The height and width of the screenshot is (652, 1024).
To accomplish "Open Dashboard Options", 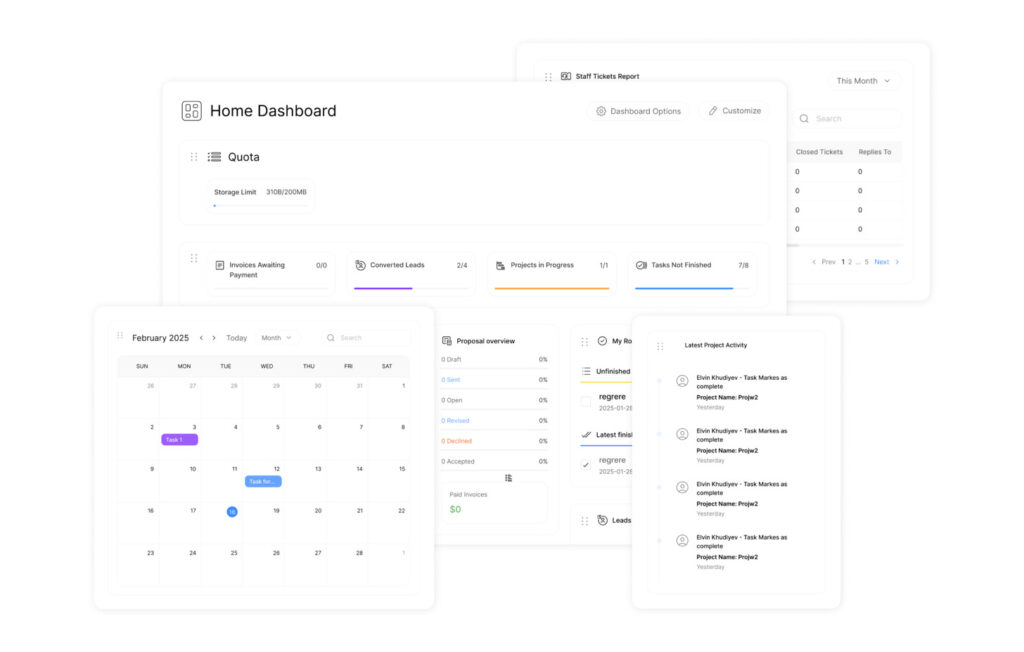I will (638, 111).
